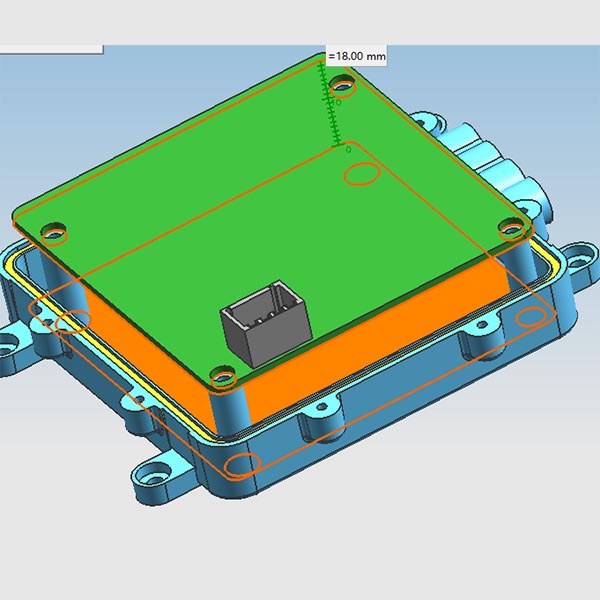The image size is (600, 600).
Task: Click the 18.00 mm dimension value field
Action: click(357, 56)
